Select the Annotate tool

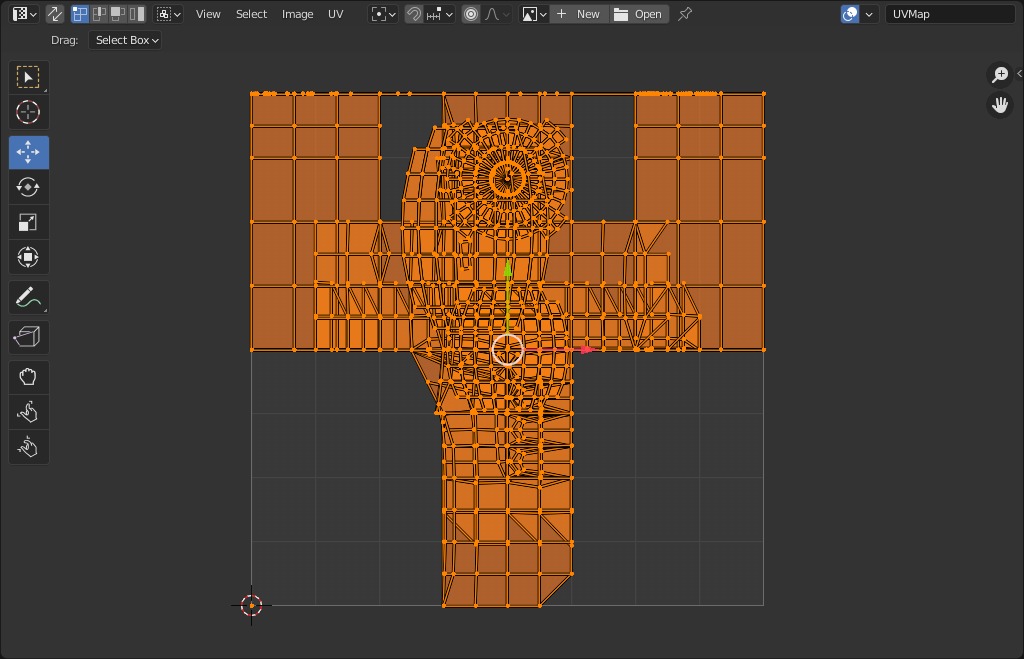[28, 298]
